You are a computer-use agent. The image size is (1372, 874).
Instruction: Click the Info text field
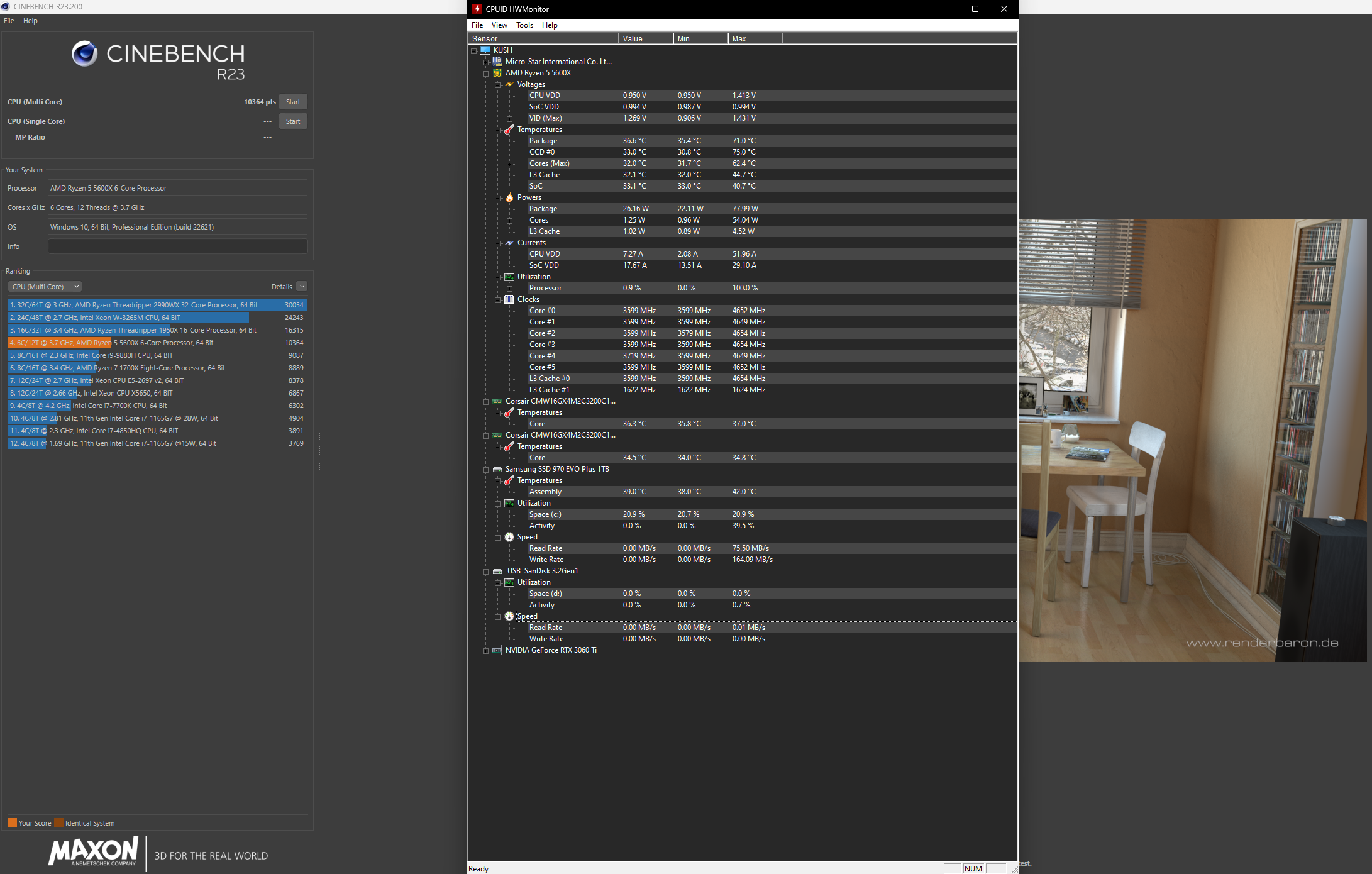tap(177, 246)
